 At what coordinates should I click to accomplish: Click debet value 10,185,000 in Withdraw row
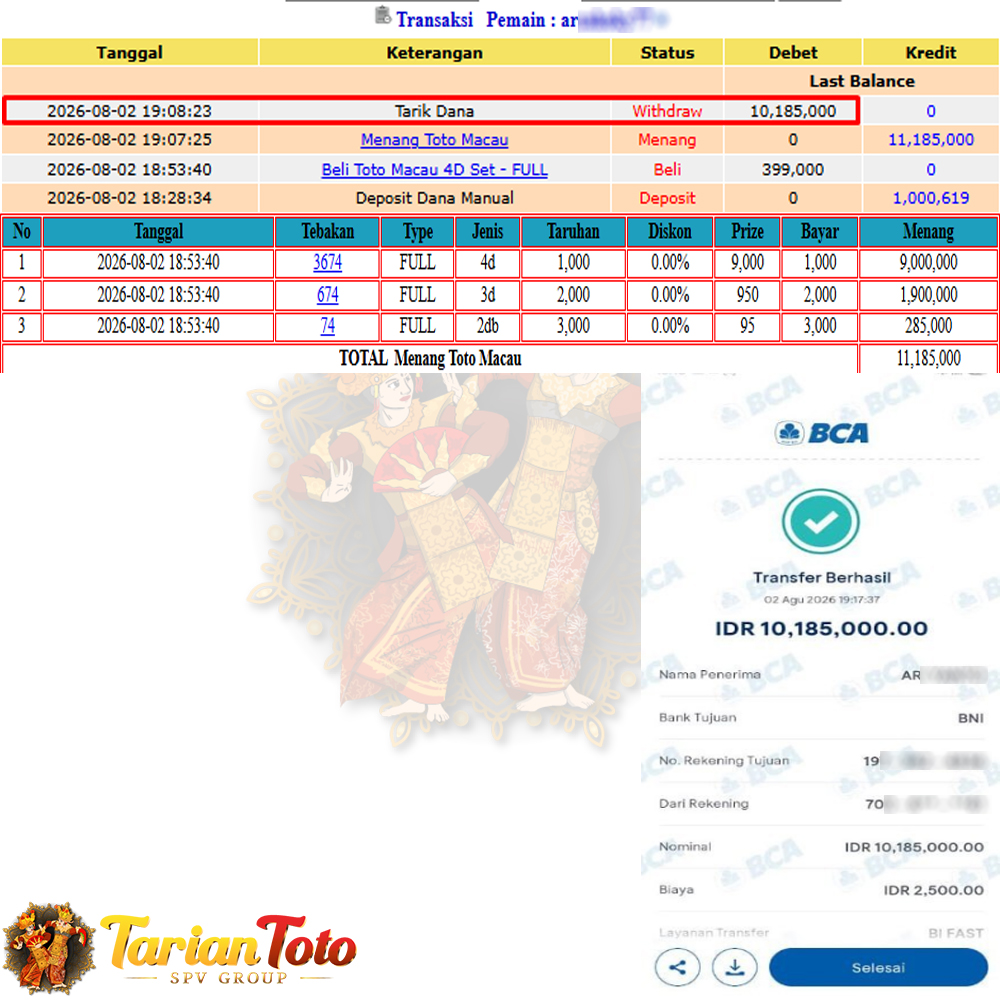(x=793, y=111)
